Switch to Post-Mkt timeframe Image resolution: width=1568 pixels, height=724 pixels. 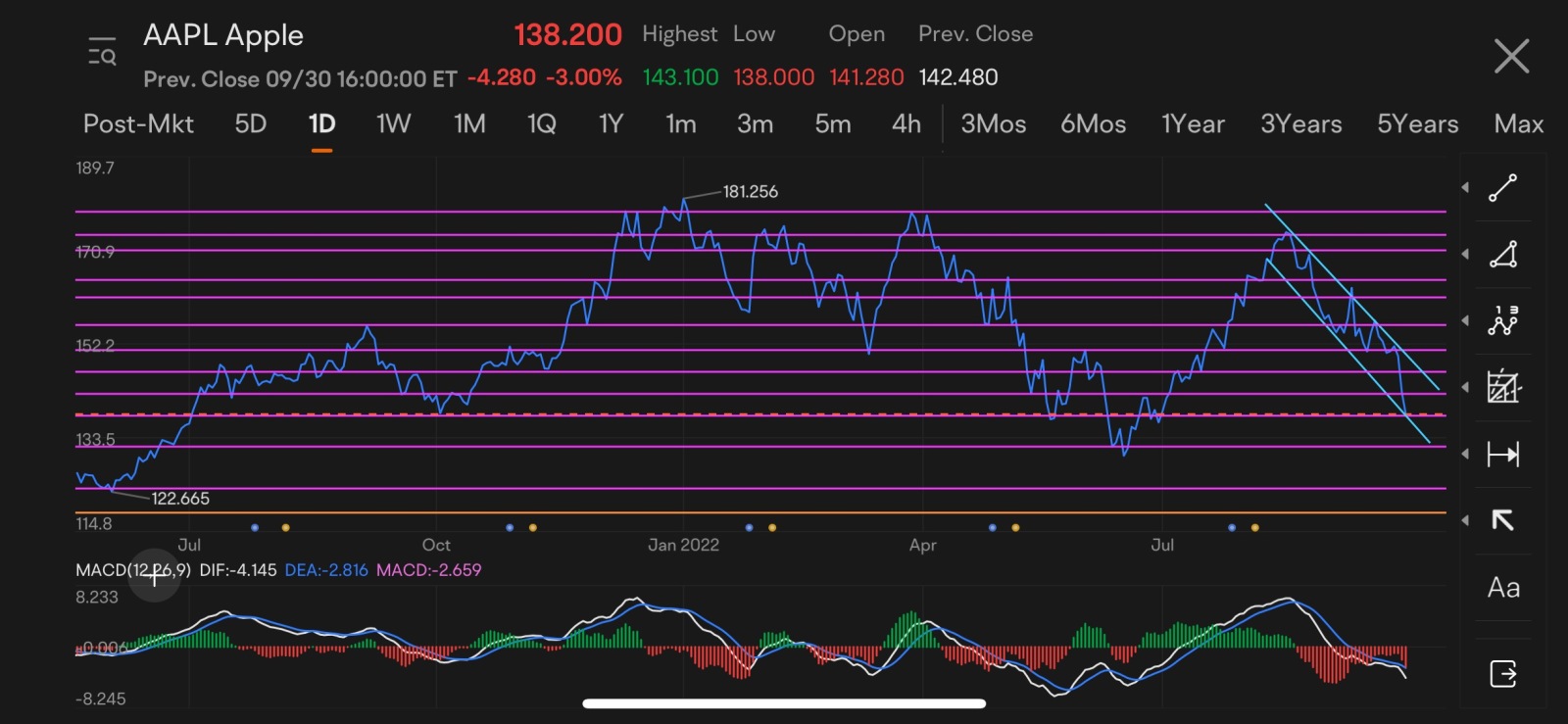coord(138,124)
